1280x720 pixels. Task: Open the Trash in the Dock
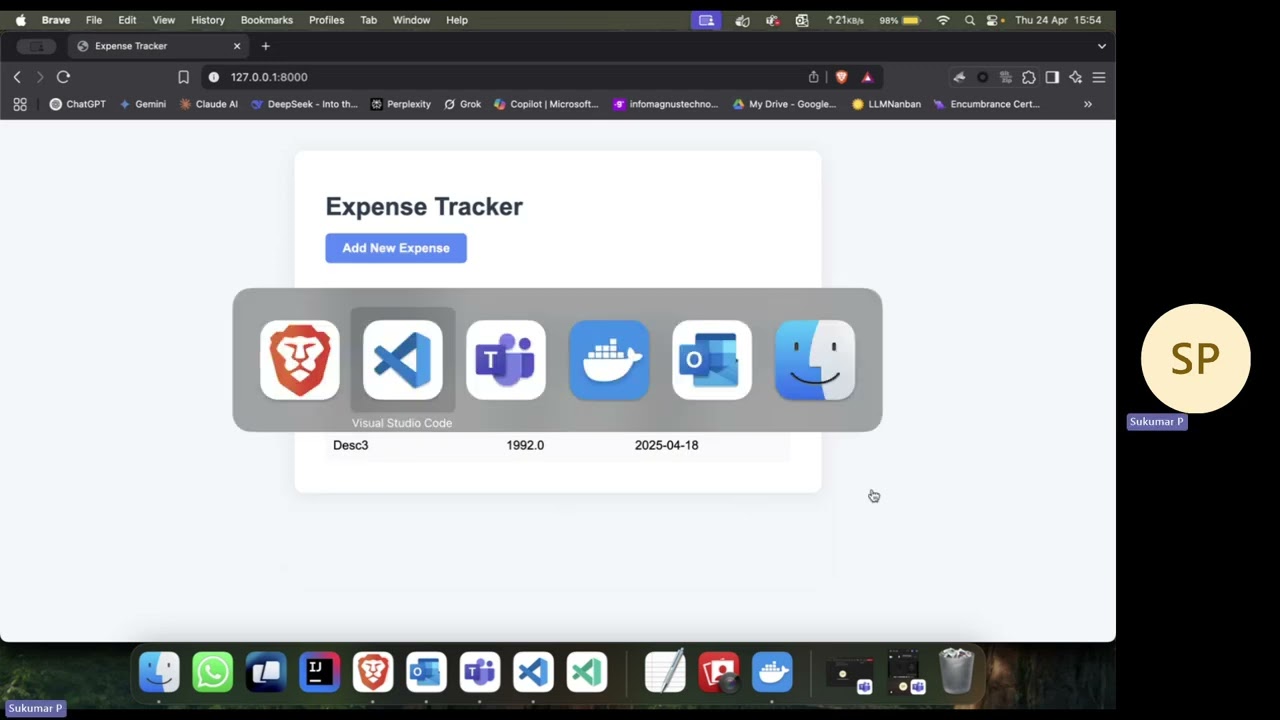tap(956, 672)
